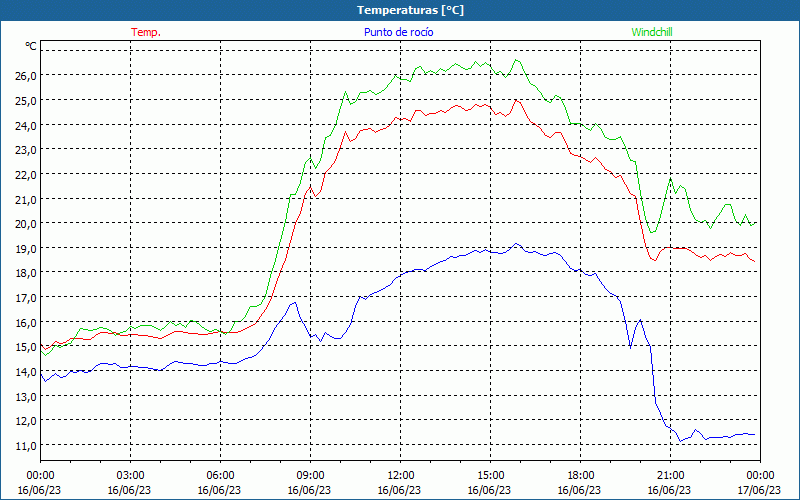The width and height of the screenshot is (800, 500).
Task: Click the 25,0 y-axis value
Action: [26, 101]
